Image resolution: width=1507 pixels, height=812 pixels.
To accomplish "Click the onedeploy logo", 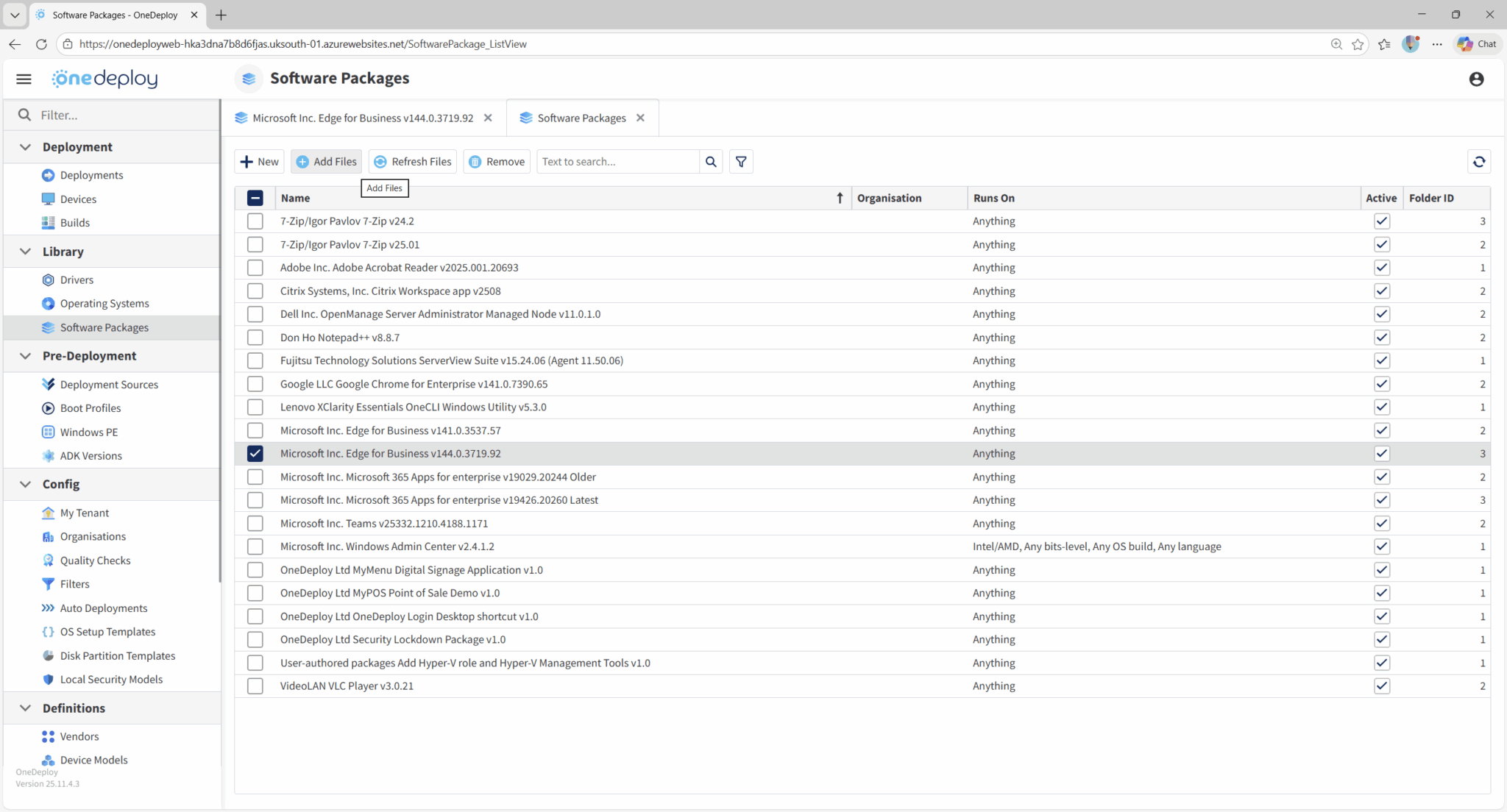I will click(x=104, y=78).
